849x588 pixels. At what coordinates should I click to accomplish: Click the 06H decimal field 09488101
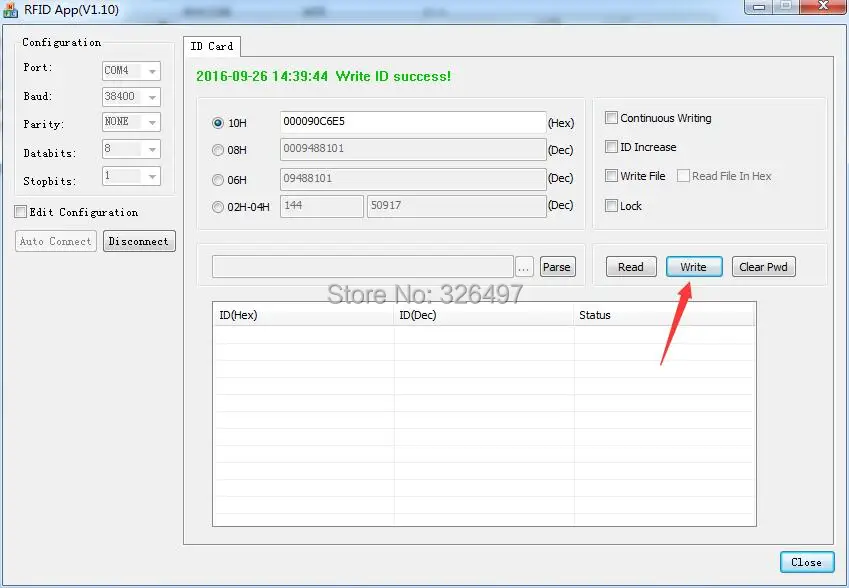[x=413, y=179]
